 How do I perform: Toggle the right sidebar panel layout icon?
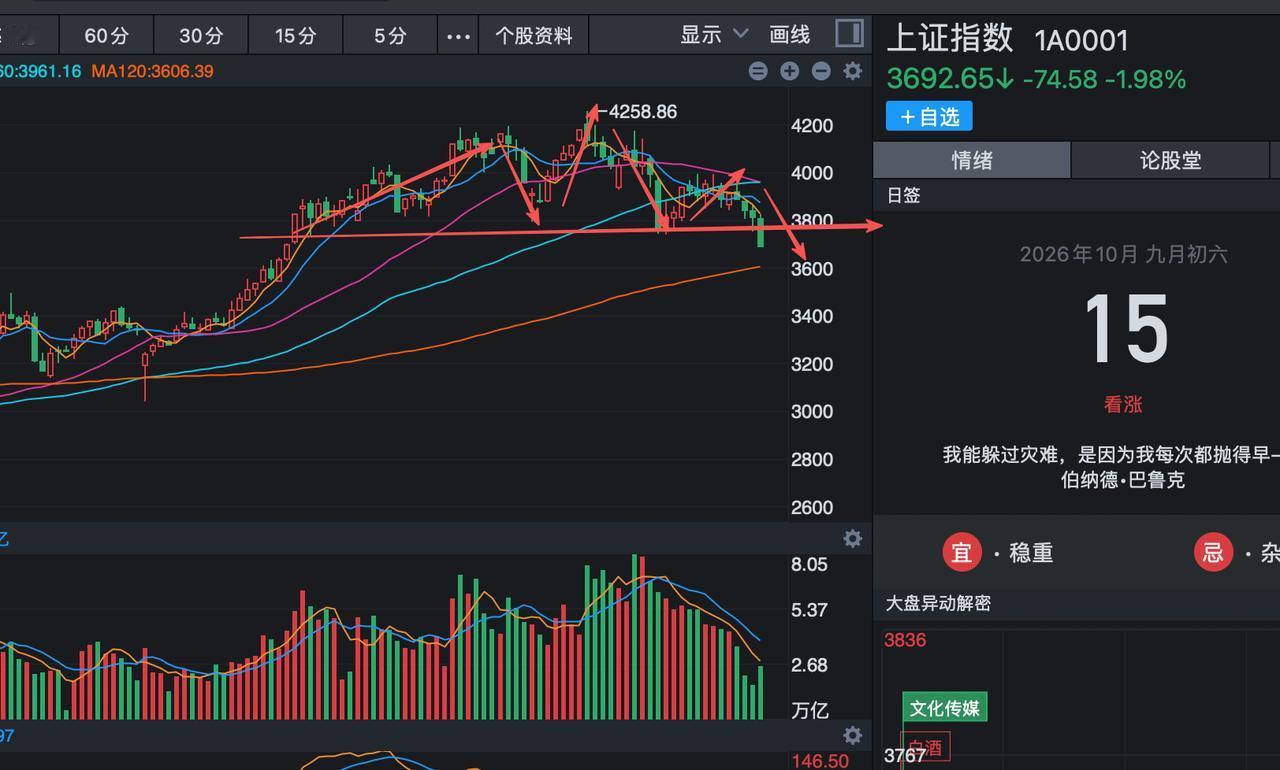(x=849, y=34)
